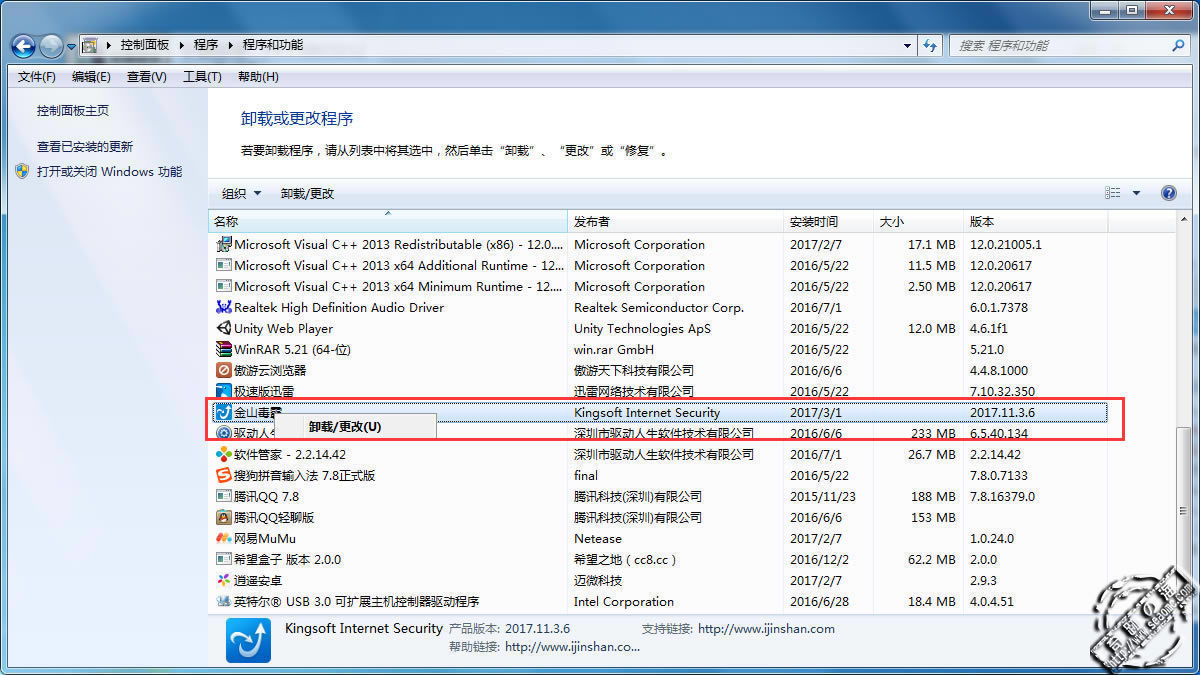The image size is (1200, 675).
Task: Select the Intel Corporation publisher cell
Action: pos(624,601)
